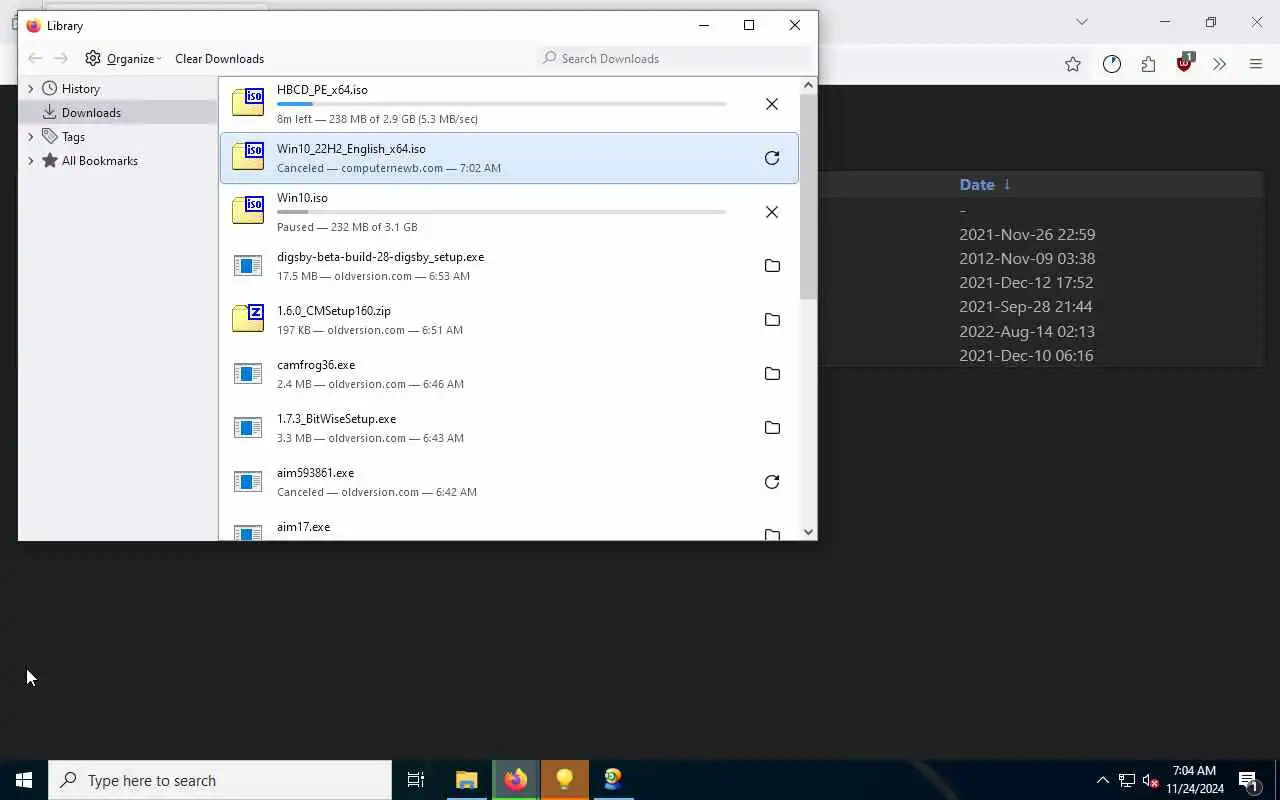Click the HBCD_PE_x64.iso progress bar

pyautogui.click(x=501, y=104)
